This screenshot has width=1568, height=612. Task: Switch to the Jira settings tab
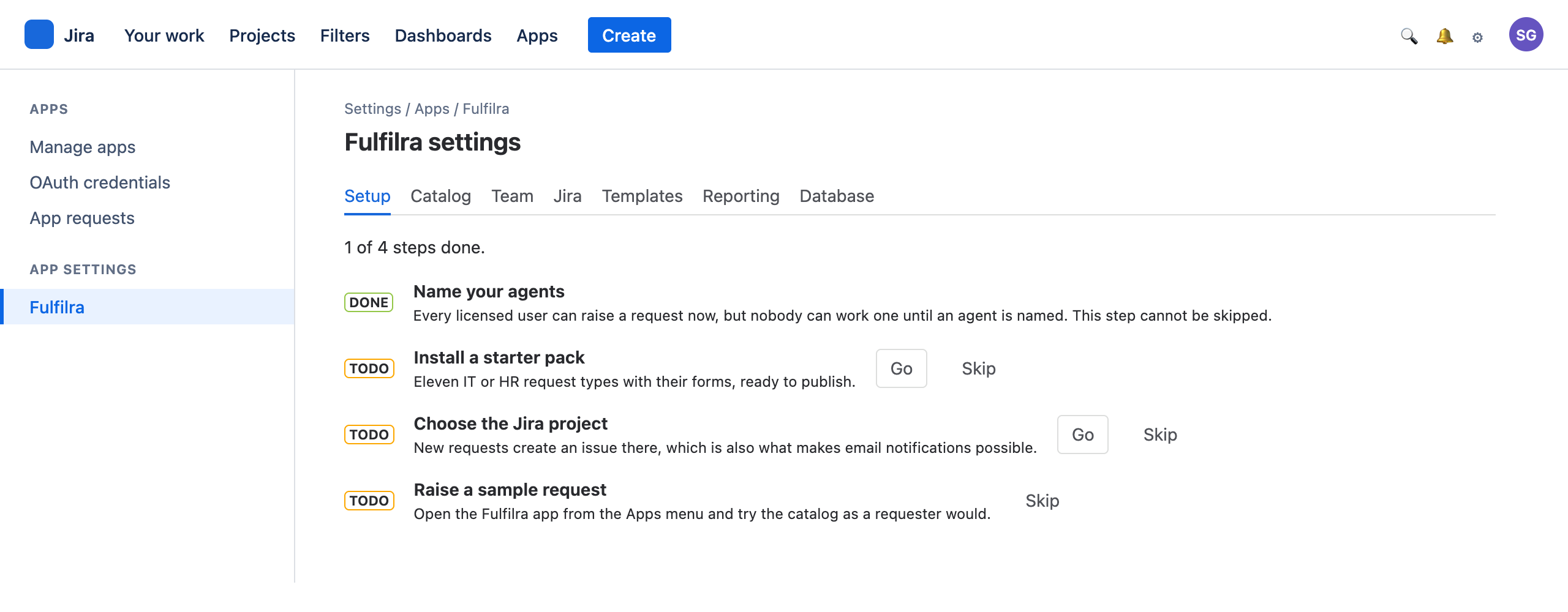[567, 196]
